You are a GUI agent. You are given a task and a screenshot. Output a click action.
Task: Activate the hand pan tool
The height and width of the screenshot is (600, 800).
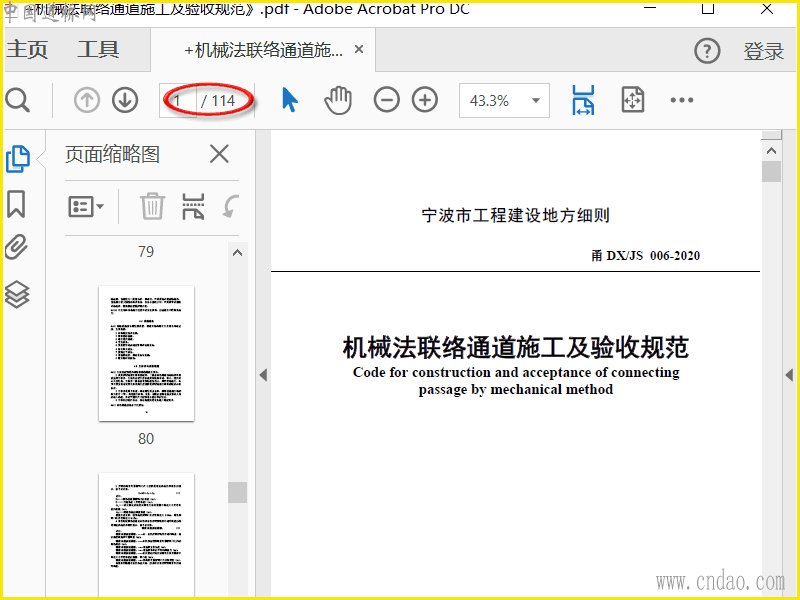(339, 100)
